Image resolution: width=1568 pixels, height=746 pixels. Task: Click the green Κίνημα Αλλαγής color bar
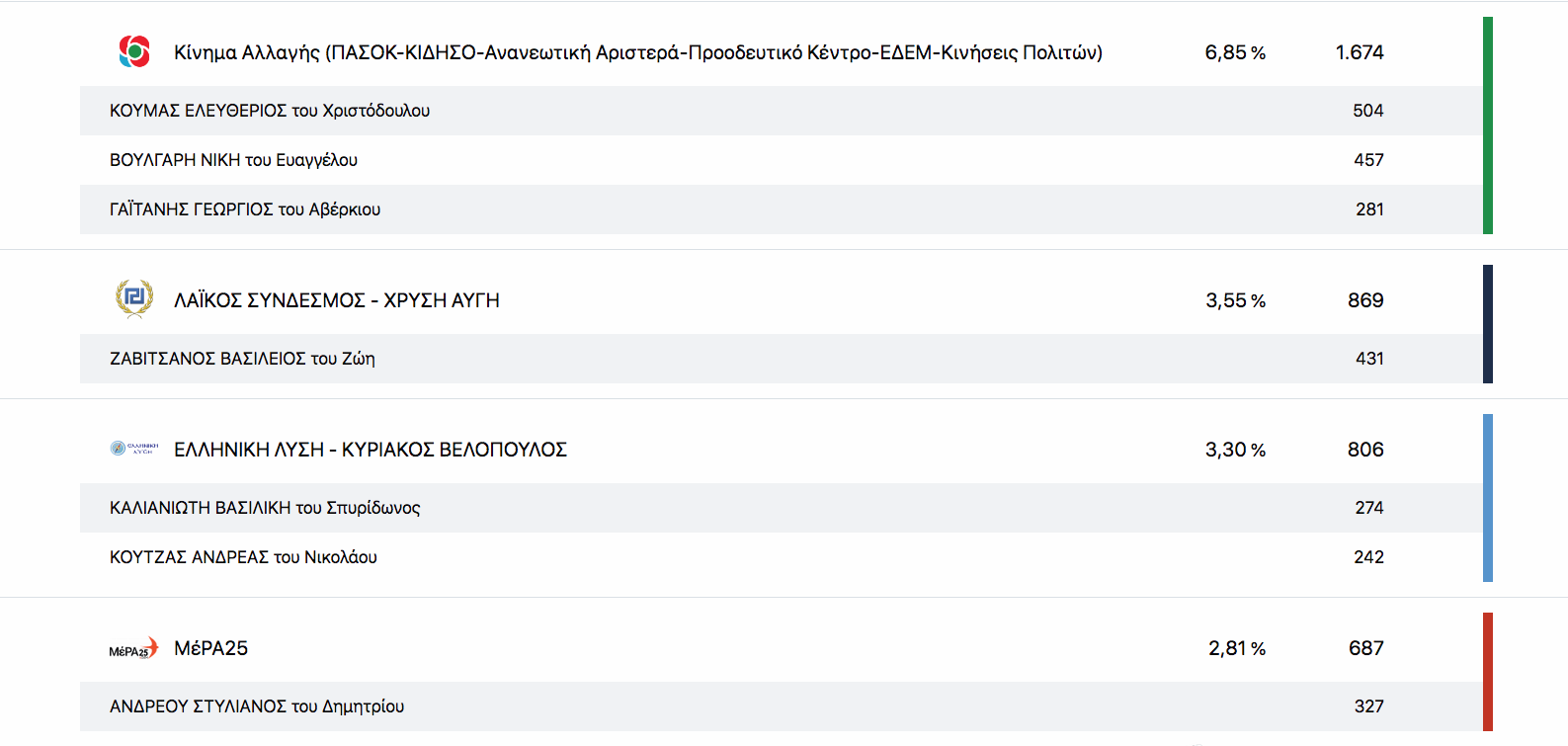click(1487, 125)
